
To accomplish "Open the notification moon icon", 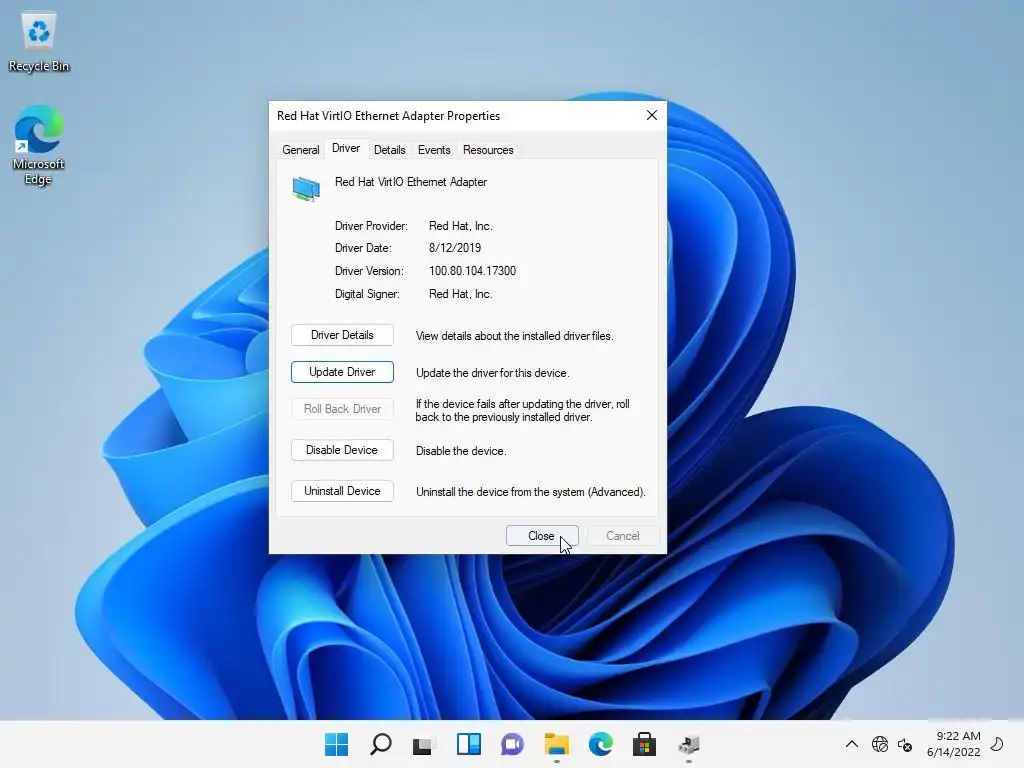I will [997, 744].
